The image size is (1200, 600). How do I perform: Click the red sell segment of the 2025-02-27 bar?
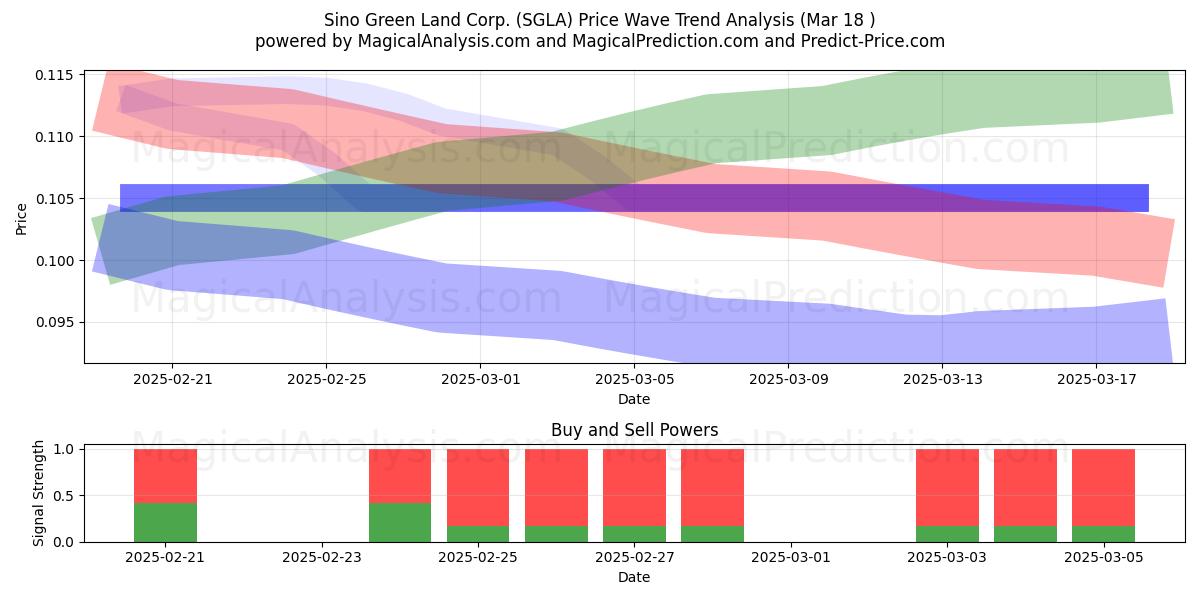(x=634, y=487)
